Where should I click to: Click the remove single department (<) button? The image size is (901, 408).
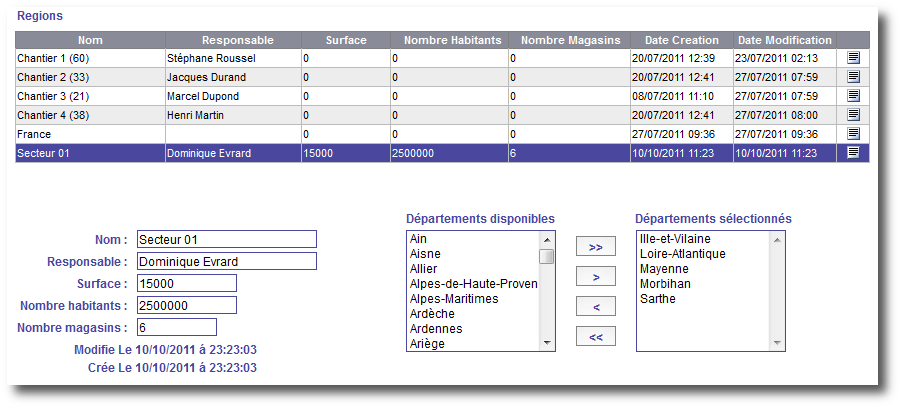(x=595, y=307)
